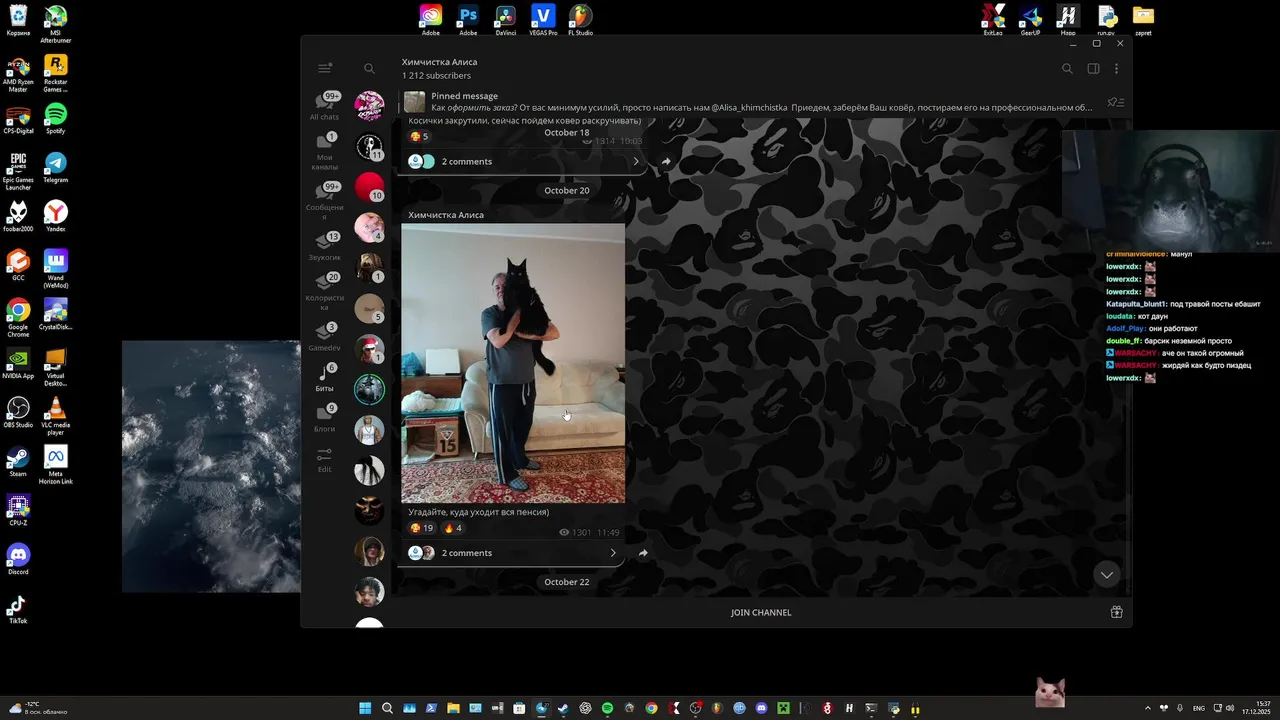Switch ENG input language in tray

1199,708
